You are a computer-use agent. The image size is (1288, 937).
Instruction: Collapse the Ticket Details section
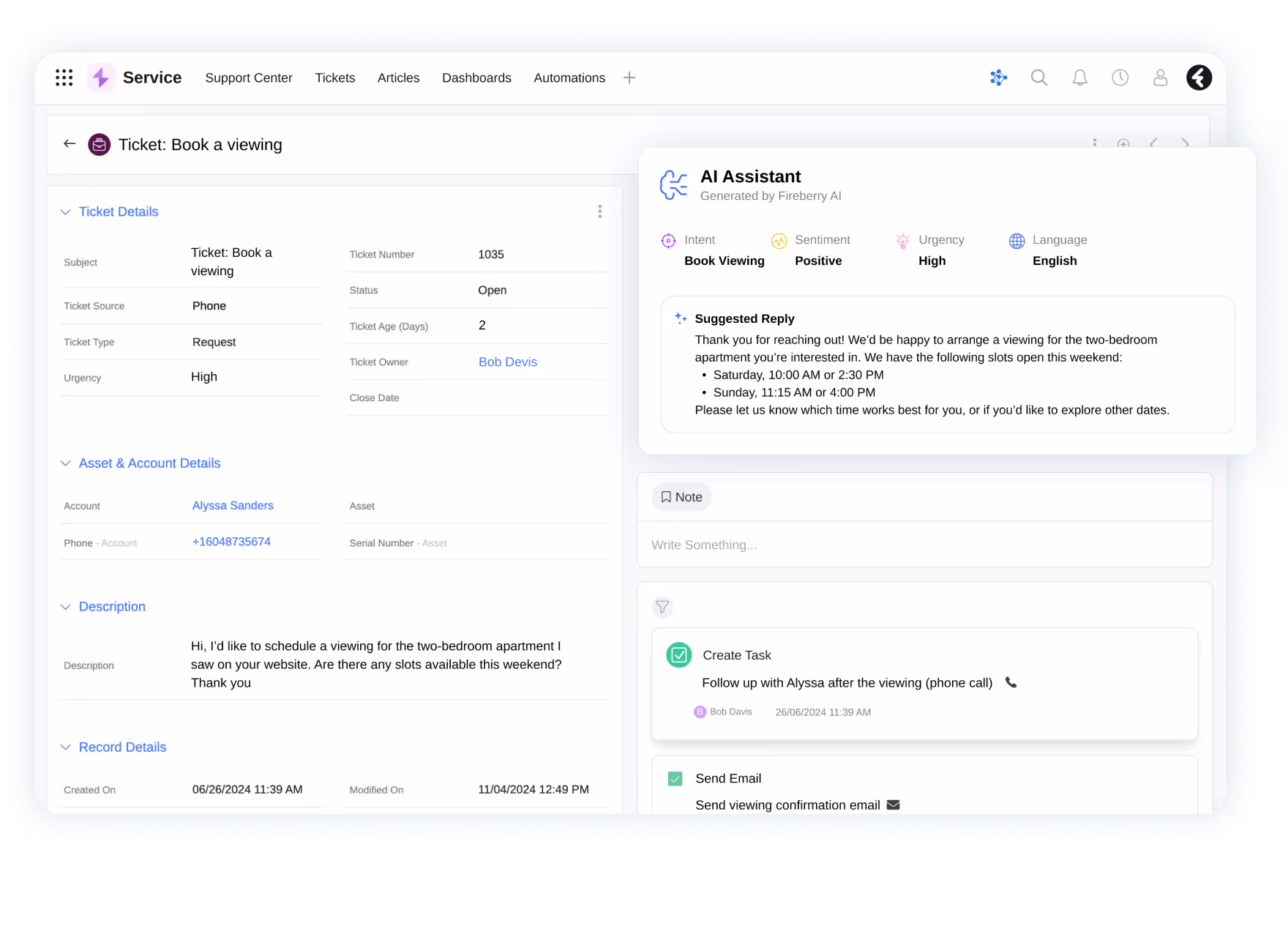(x=65, y=212)
